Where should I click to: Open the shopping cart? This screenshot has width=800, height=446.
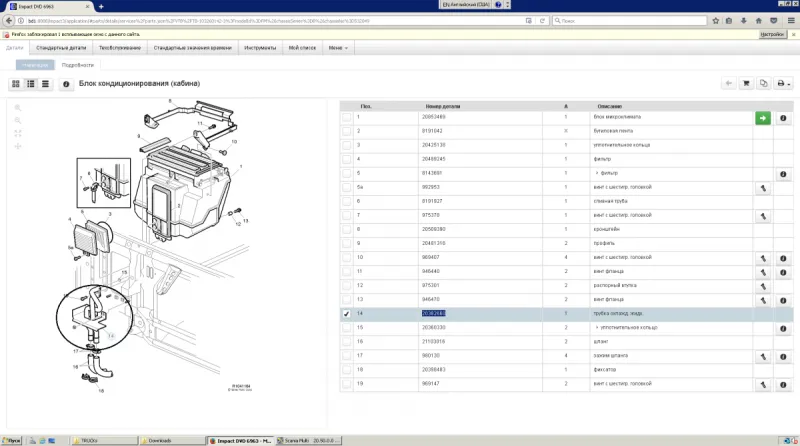tap(746, 84)
